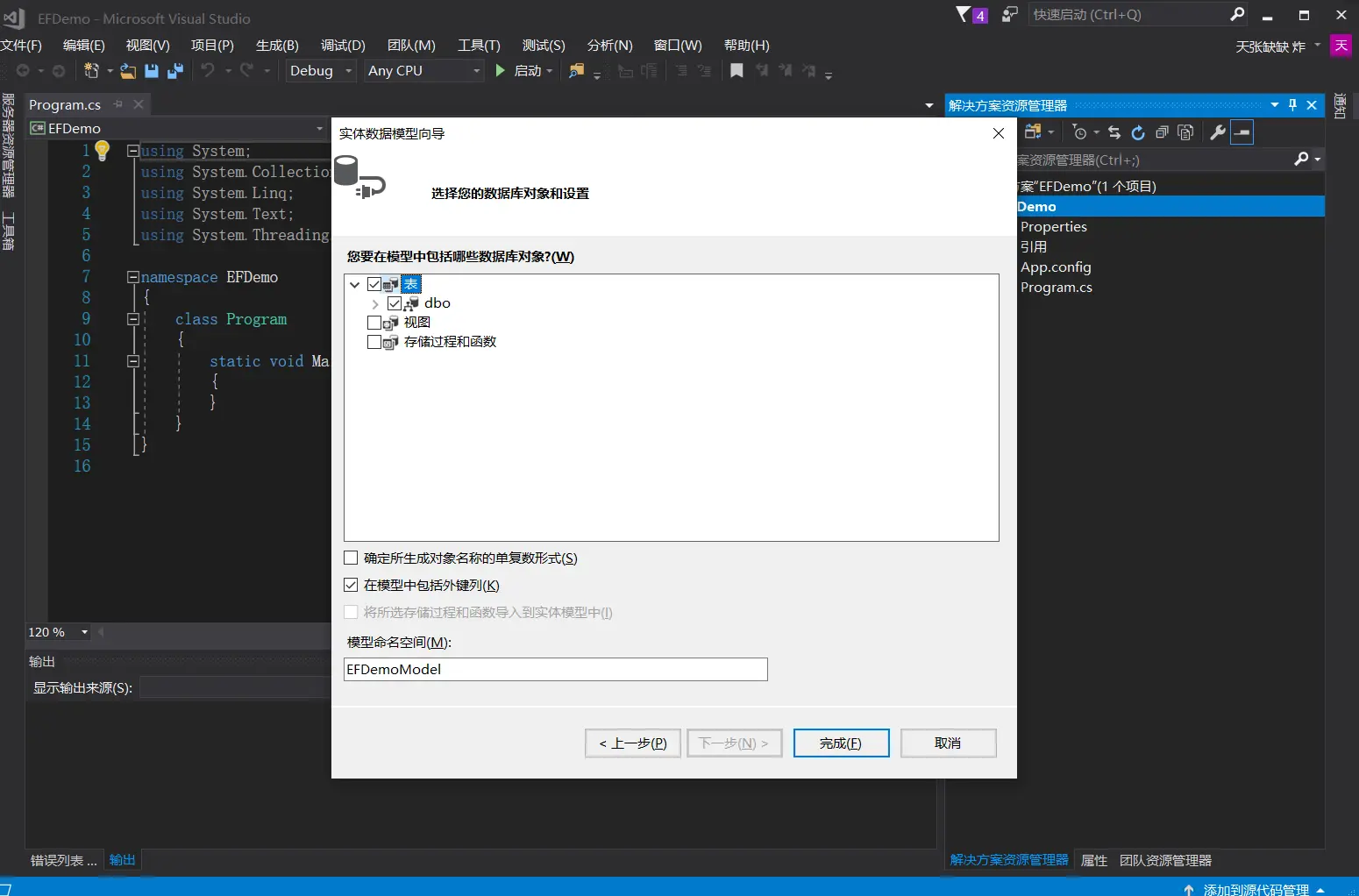Toggle Preview Selected Items in Solution Explorer
This screenshot has width=1359, height=896.
(1242, 132)
